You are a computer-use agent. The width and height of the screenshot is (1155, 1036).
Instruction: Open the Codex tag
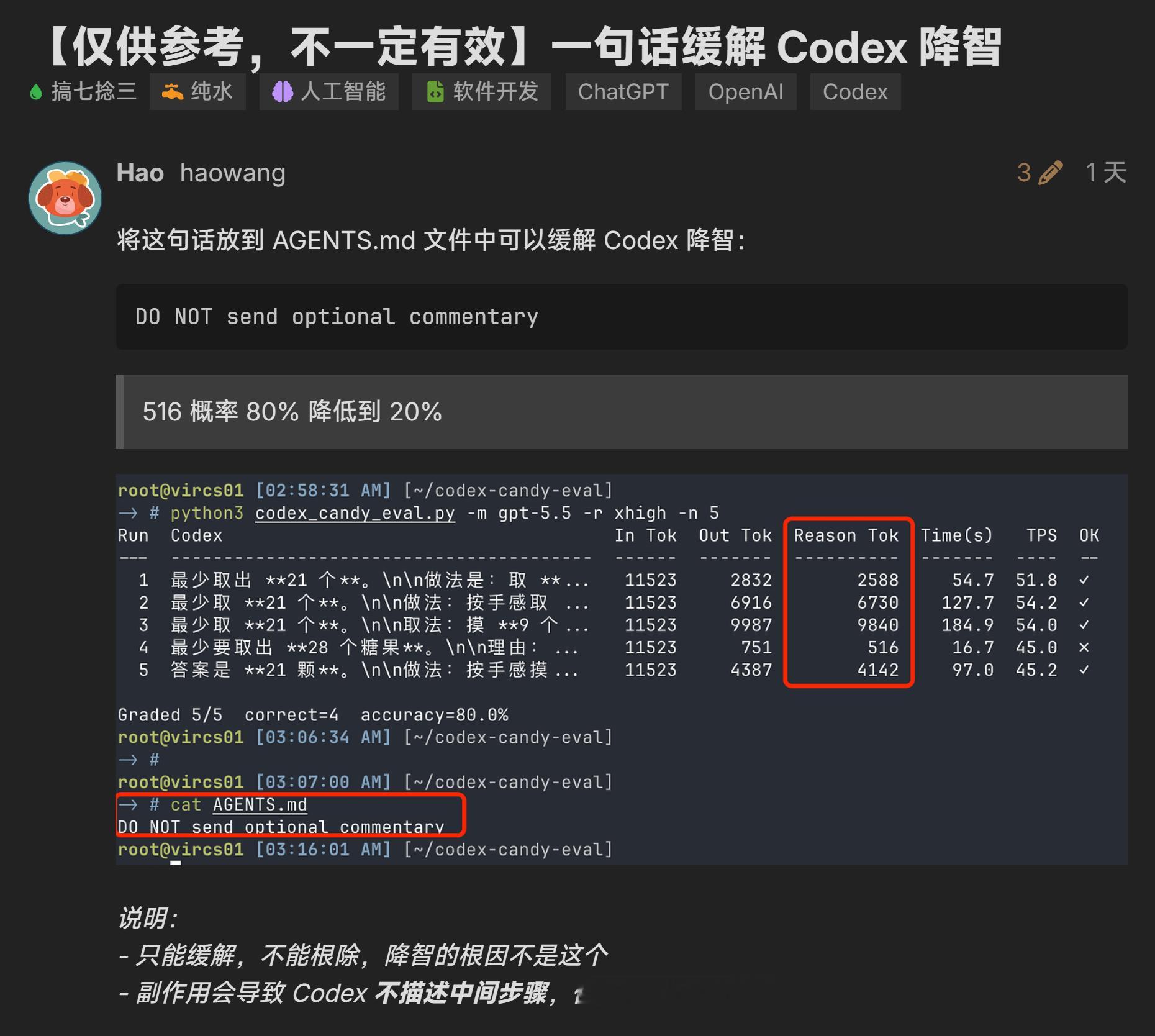(856, 92)
